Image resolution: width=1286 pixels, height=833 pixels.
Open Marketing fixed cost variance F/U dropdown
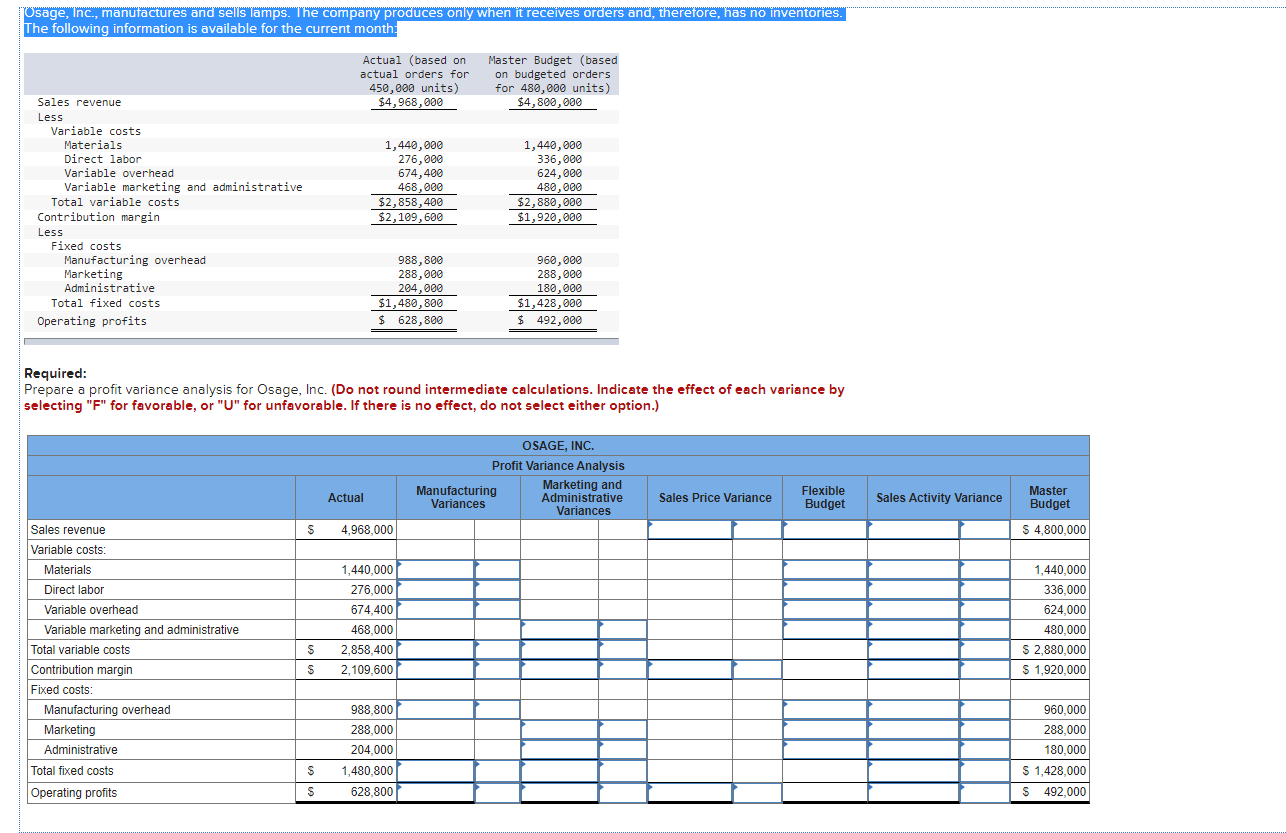[x=623, y=730]
